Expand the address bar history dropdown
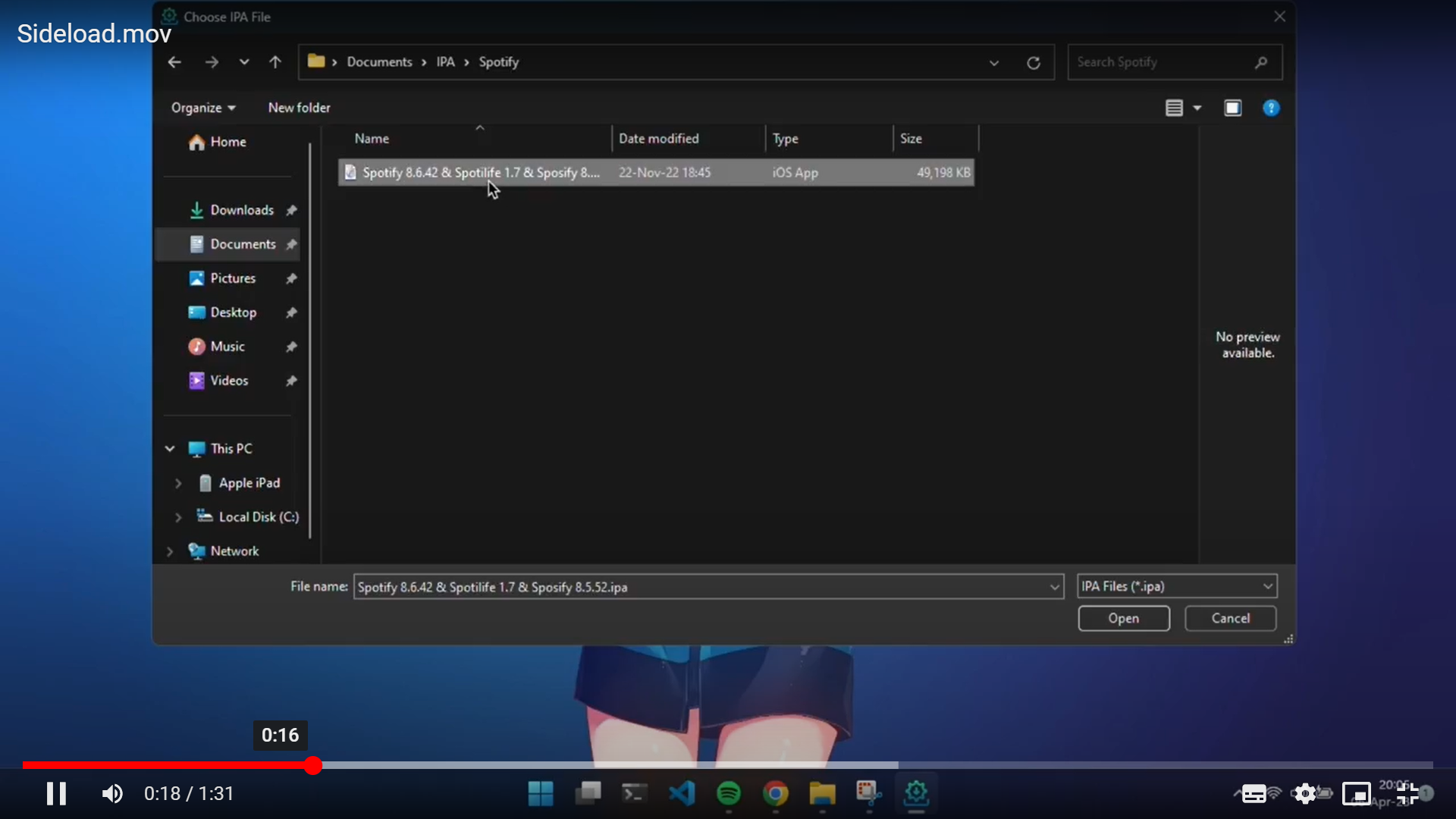This screenshot has height=819, width=1456. [x=994, y=63]
